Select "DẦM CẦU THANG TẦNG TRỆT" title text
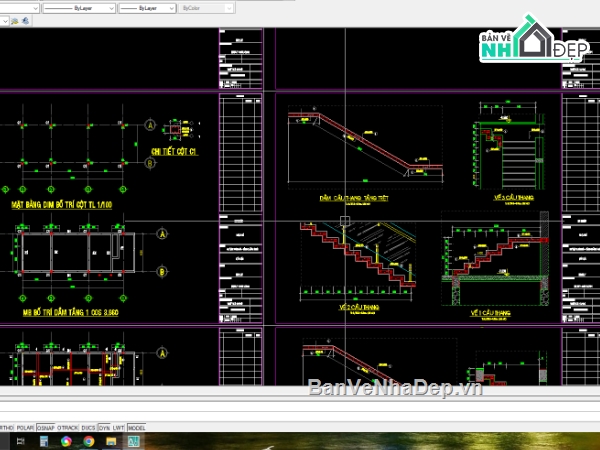The height and width of the screenshot is (450, 600). pos(354,198)
